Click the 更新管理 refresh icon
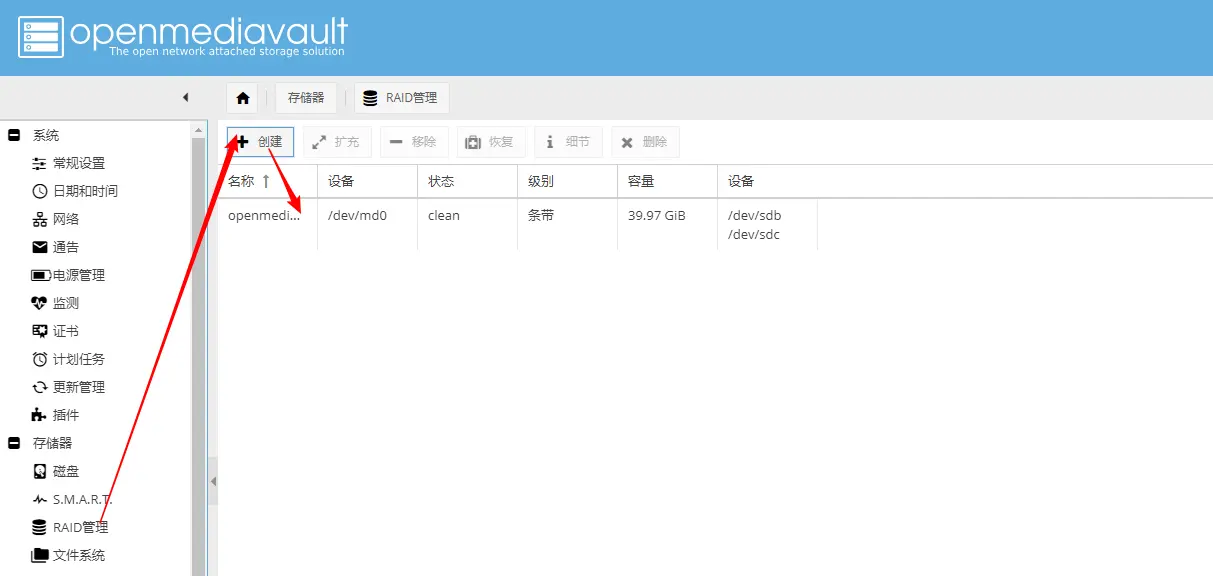 pos(40,387)
